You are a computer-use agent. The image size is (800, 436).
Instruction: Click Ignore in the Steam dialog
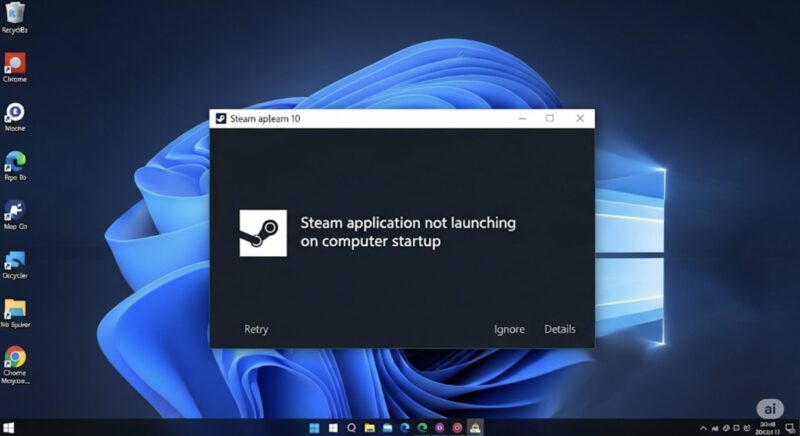[509, 329]
